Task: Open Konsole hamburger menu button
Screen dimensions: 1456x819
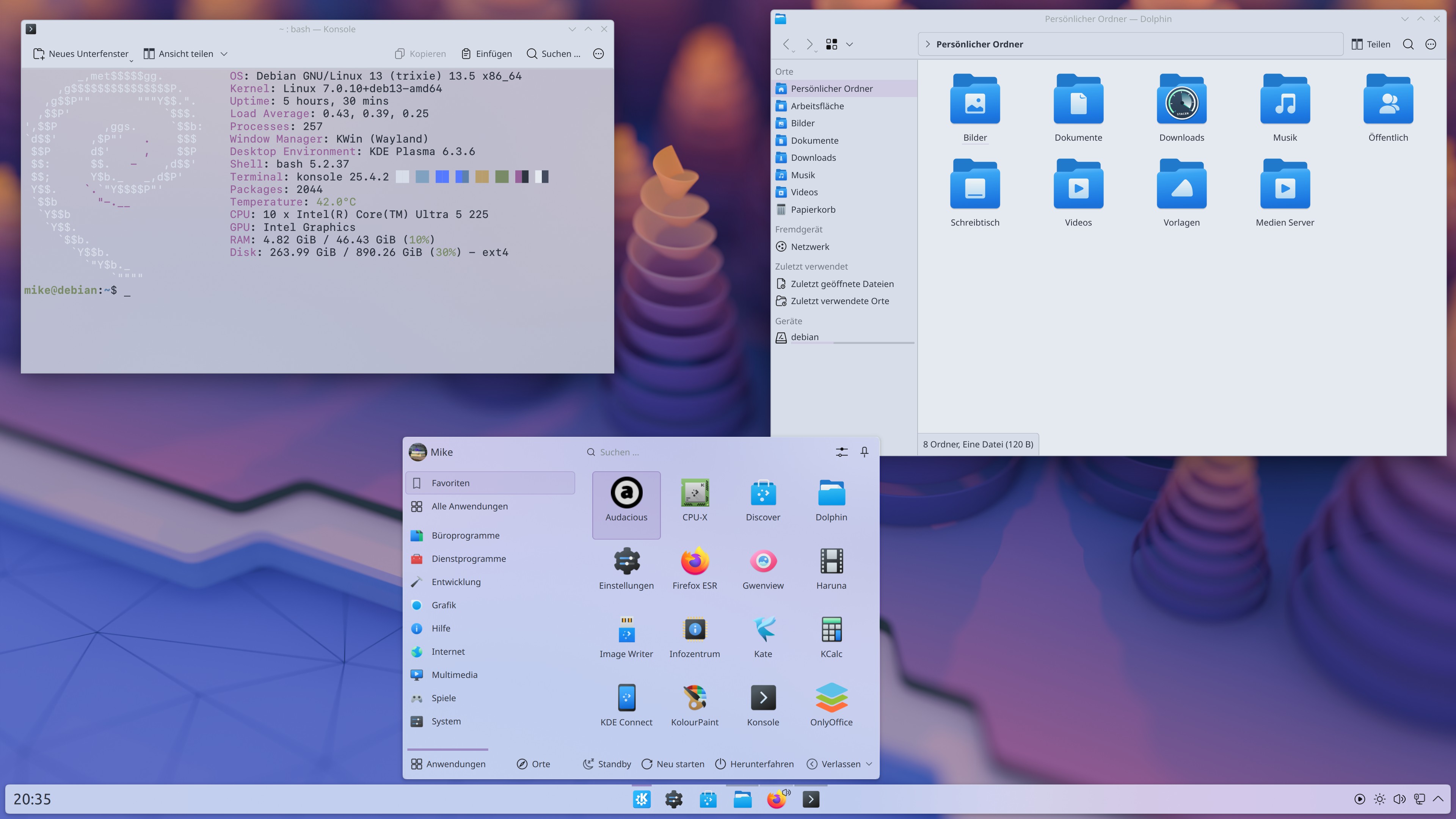Action: pos(599,54)
